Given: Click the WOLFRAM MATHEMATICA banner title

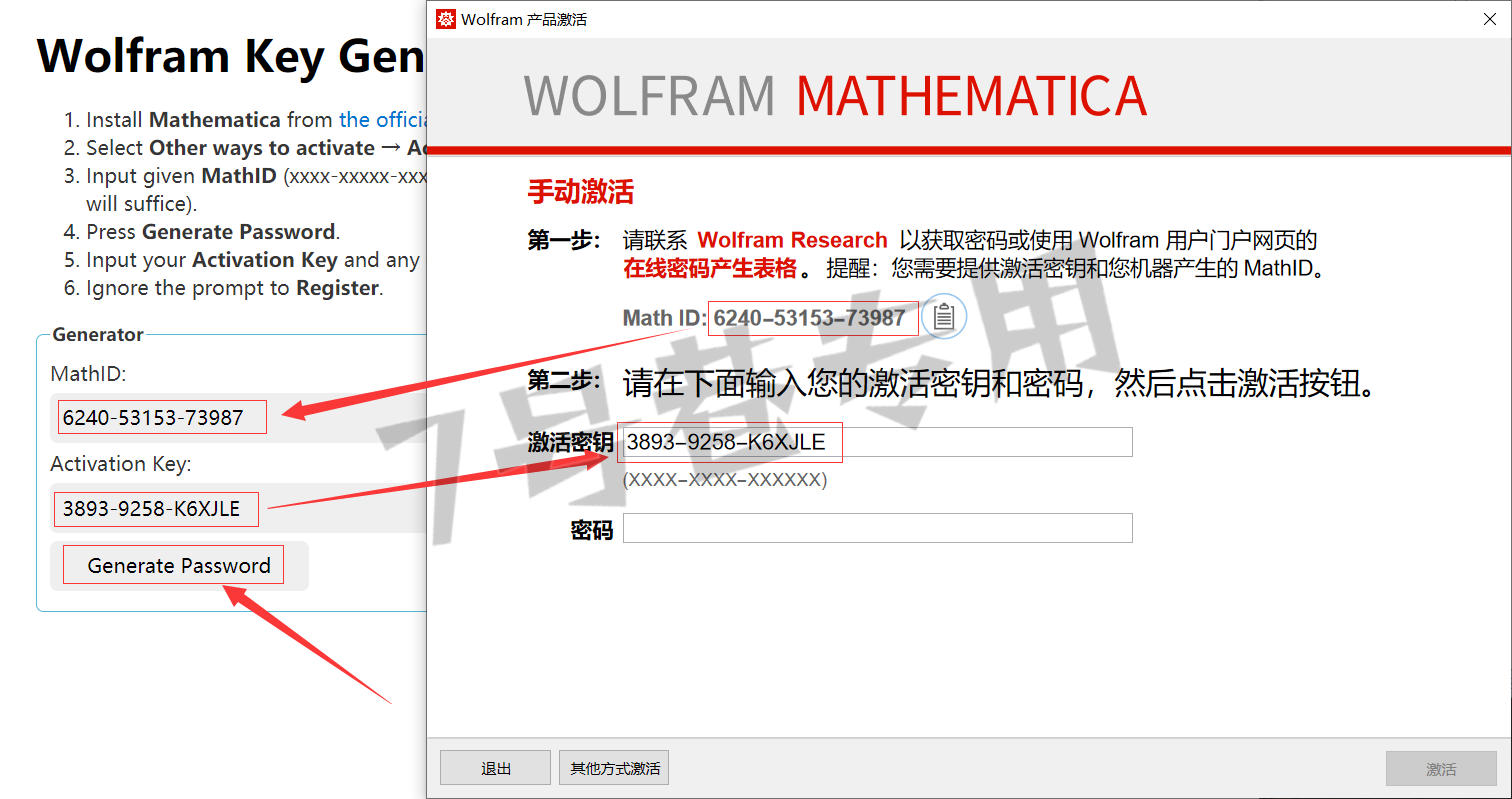Looking at the screenshot, I should pos(835,95).
